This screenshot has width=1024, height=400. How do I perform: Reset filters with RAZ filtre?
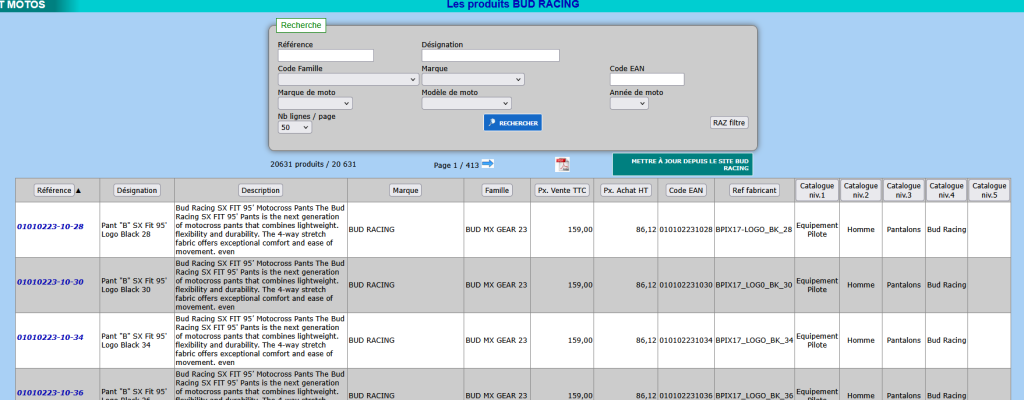click(x=729, y=123)
